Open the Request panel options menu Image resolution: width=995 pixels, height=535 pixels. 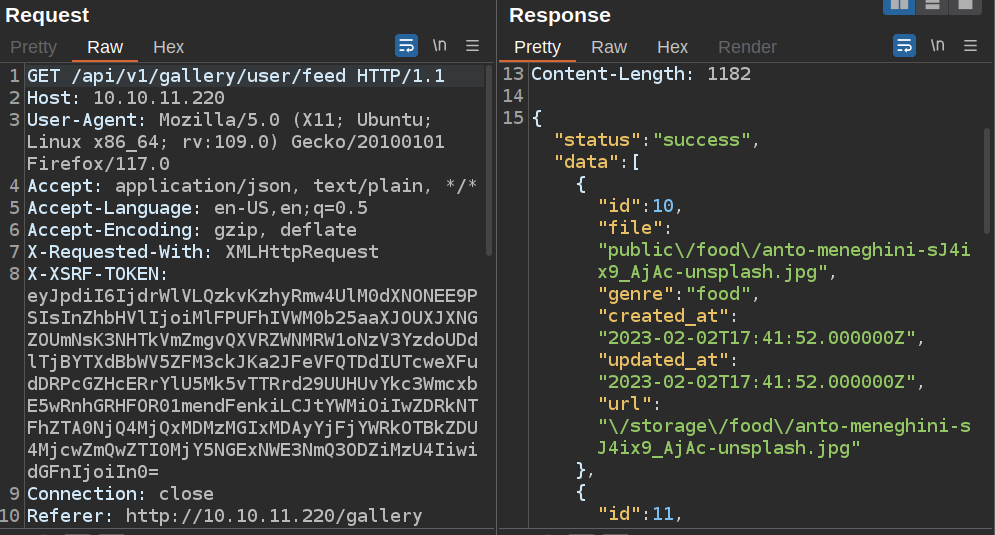473,46
